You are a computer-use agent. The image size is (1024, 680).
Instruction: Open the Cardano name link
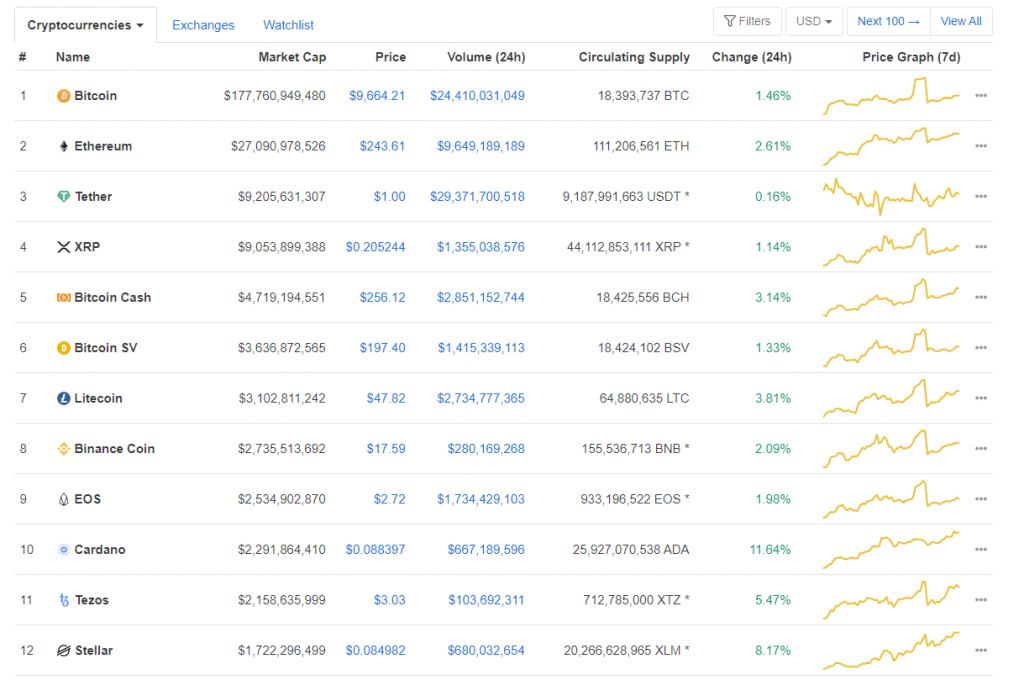(100, 550)
